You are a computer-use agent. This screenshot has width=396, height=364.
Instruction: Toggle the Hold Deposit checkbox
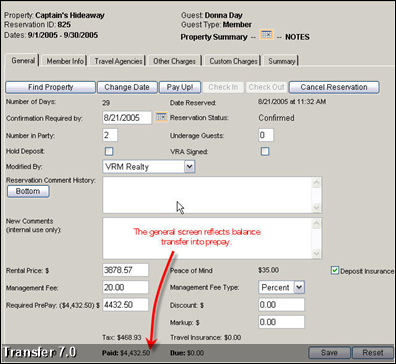coord(109,151)
